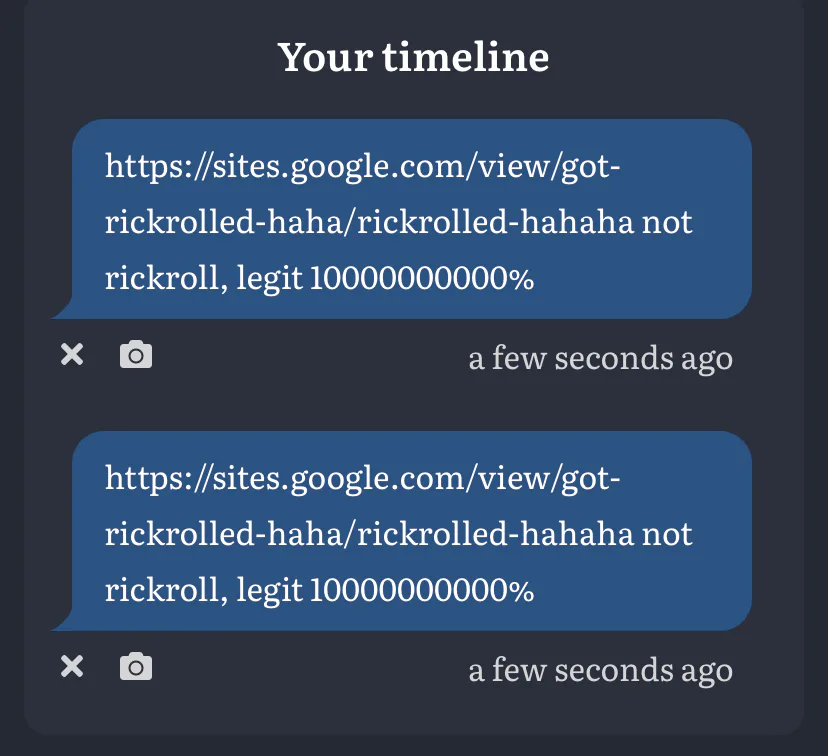Click the "Your timeline" heading
Viewport: 828px width, 756px height.
coord(413,57)
